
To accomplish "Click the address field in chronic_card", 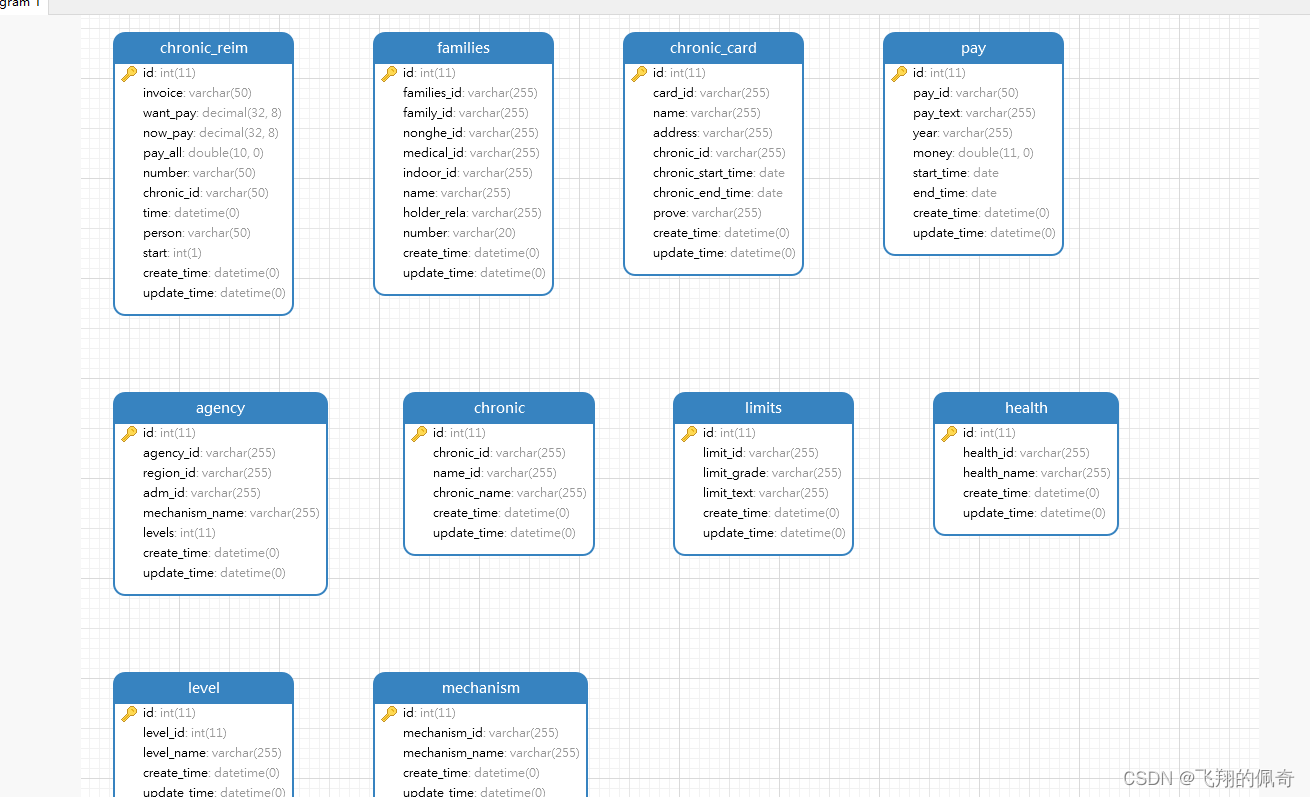I will click(713, 133).
